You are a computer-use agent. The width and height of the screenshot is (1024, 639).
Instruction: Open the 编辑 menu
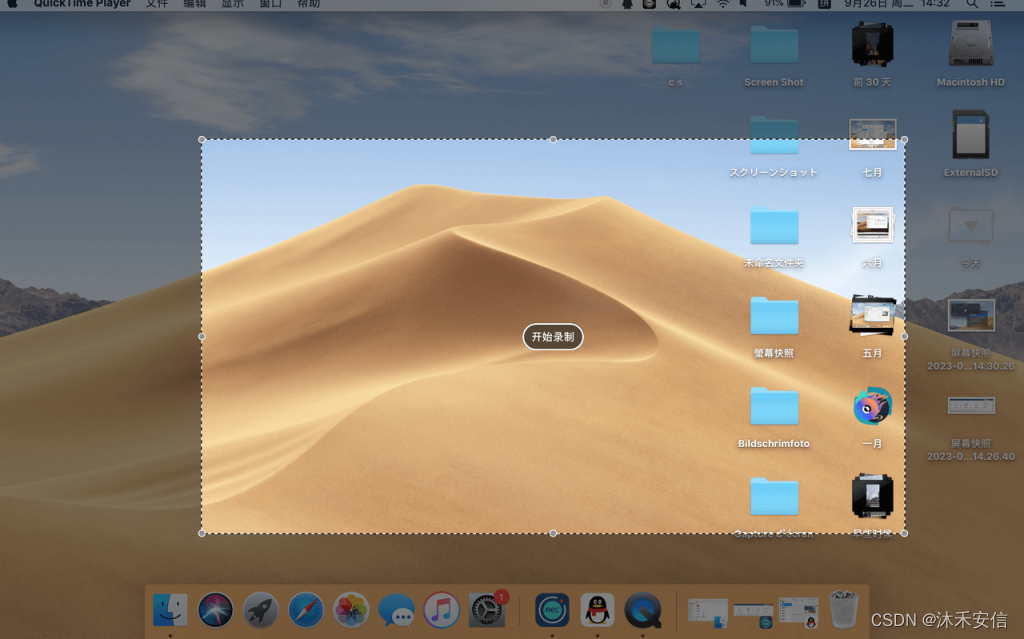194,3
